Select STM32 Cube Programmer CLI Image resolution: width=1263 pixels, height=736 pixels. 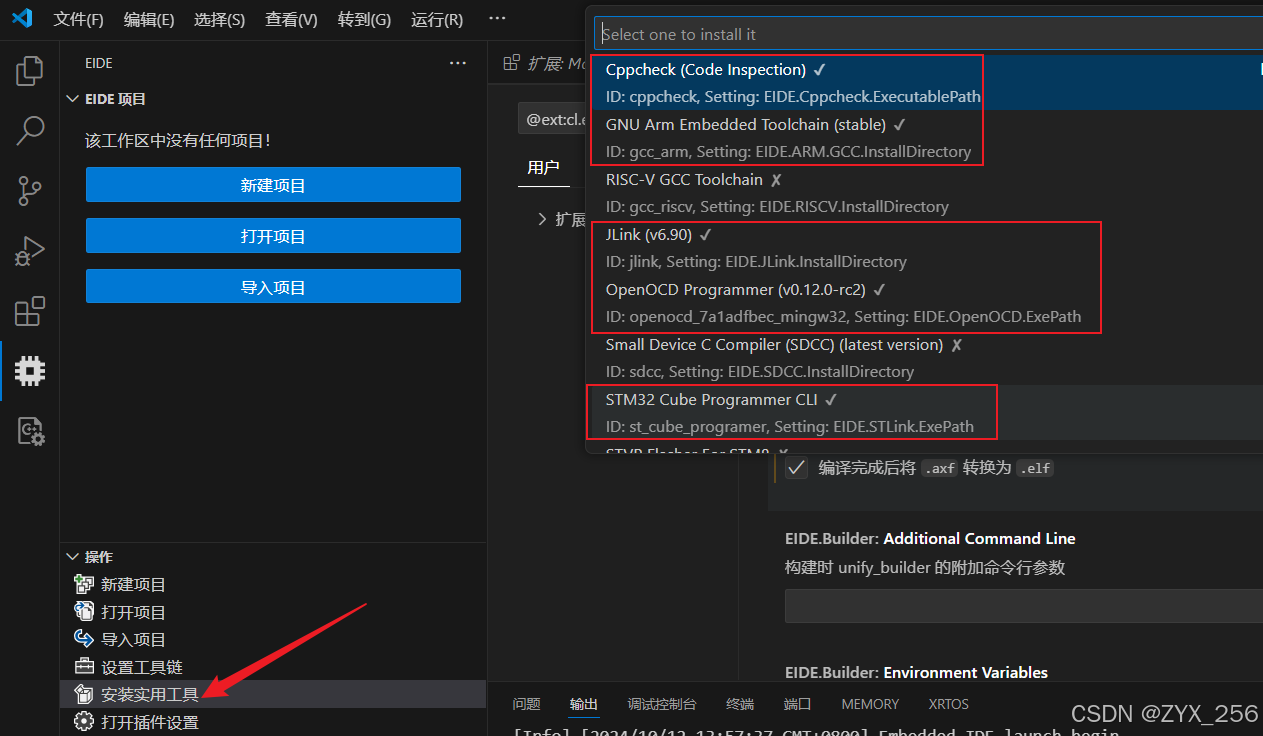[x=926, y=413]
